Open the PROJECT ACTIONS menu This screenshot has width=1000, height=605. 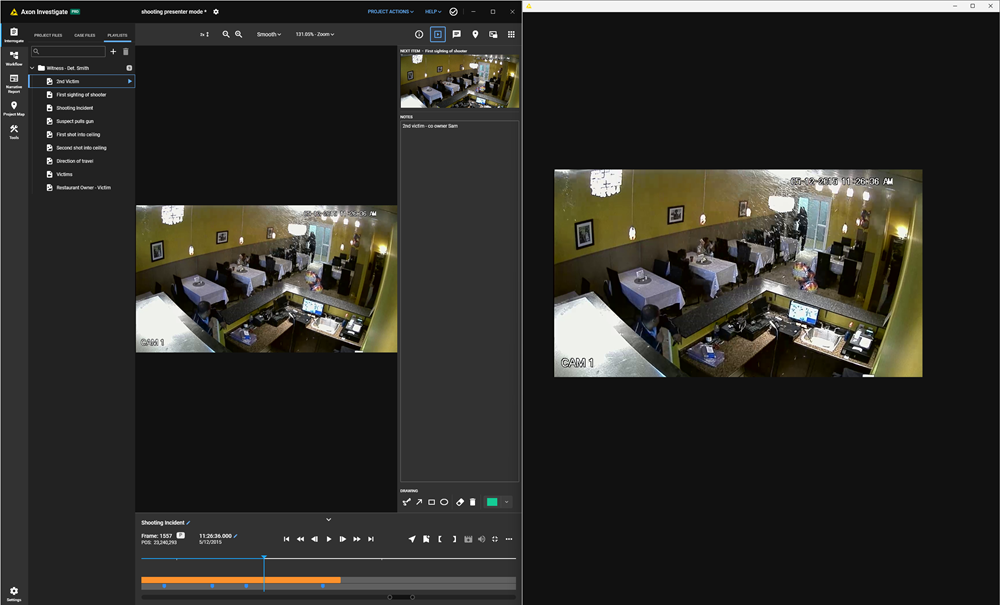click(x=390, y=11)
